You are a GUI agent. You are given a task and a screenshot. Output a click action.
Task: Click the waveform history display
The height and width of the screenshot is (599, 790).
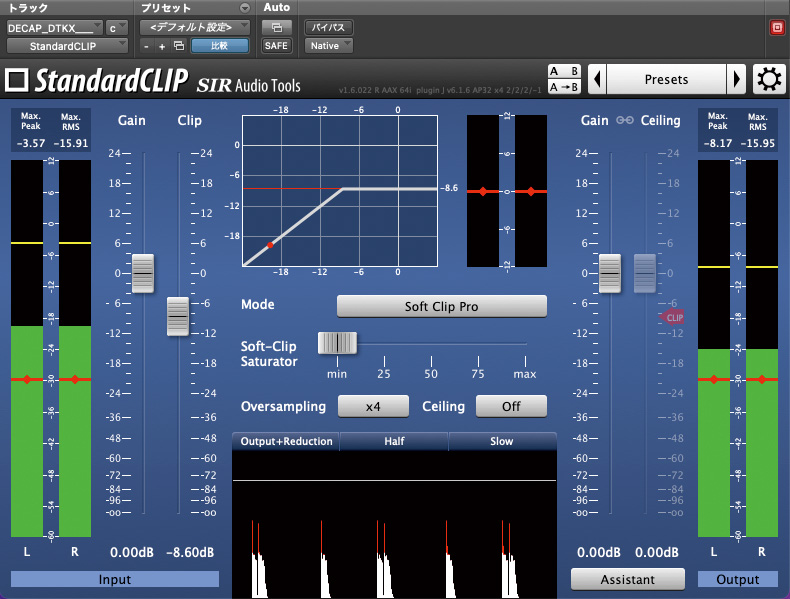coord(394,524)
